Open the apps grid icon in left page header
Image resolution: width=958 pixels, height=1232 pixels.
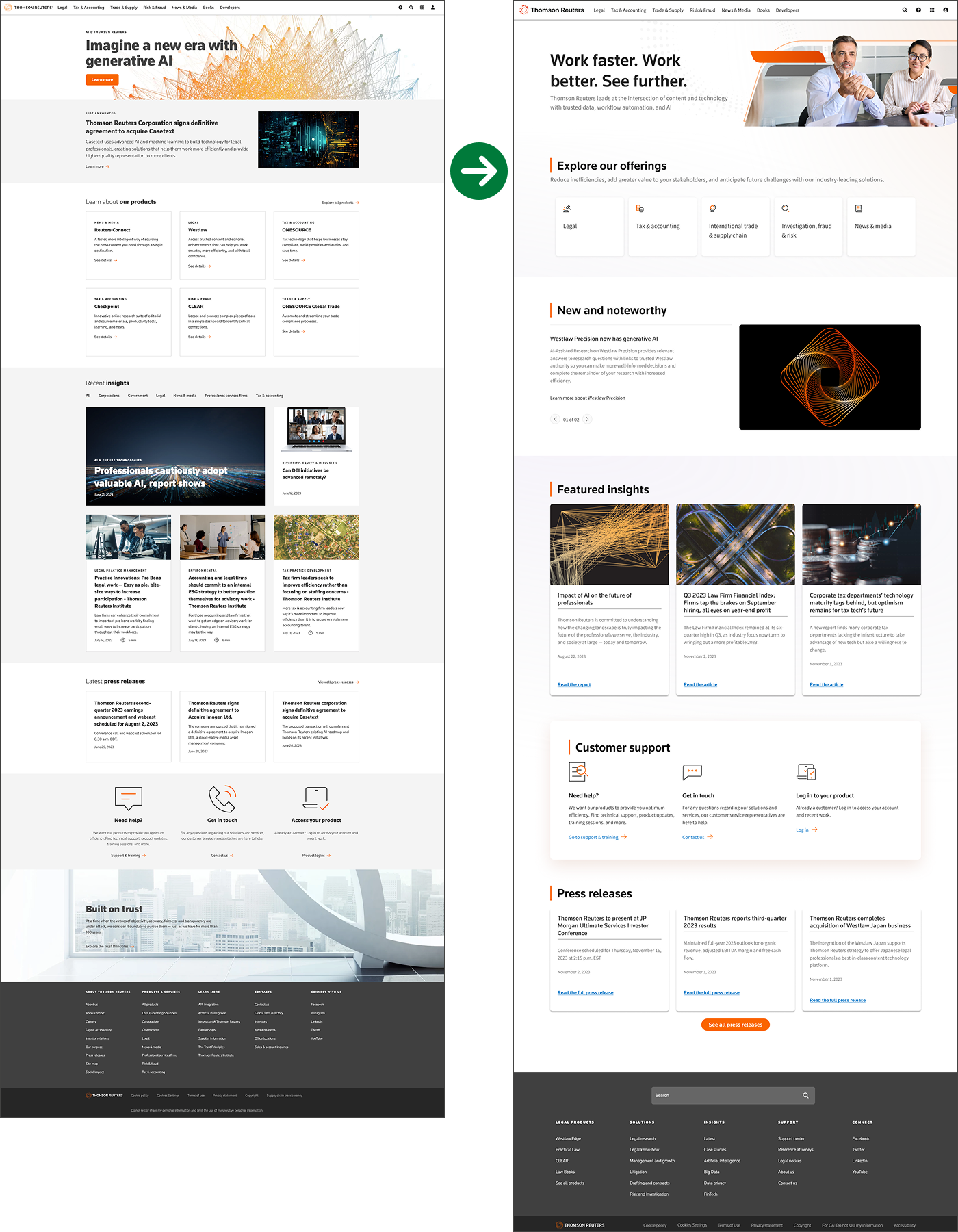point(422,8)
